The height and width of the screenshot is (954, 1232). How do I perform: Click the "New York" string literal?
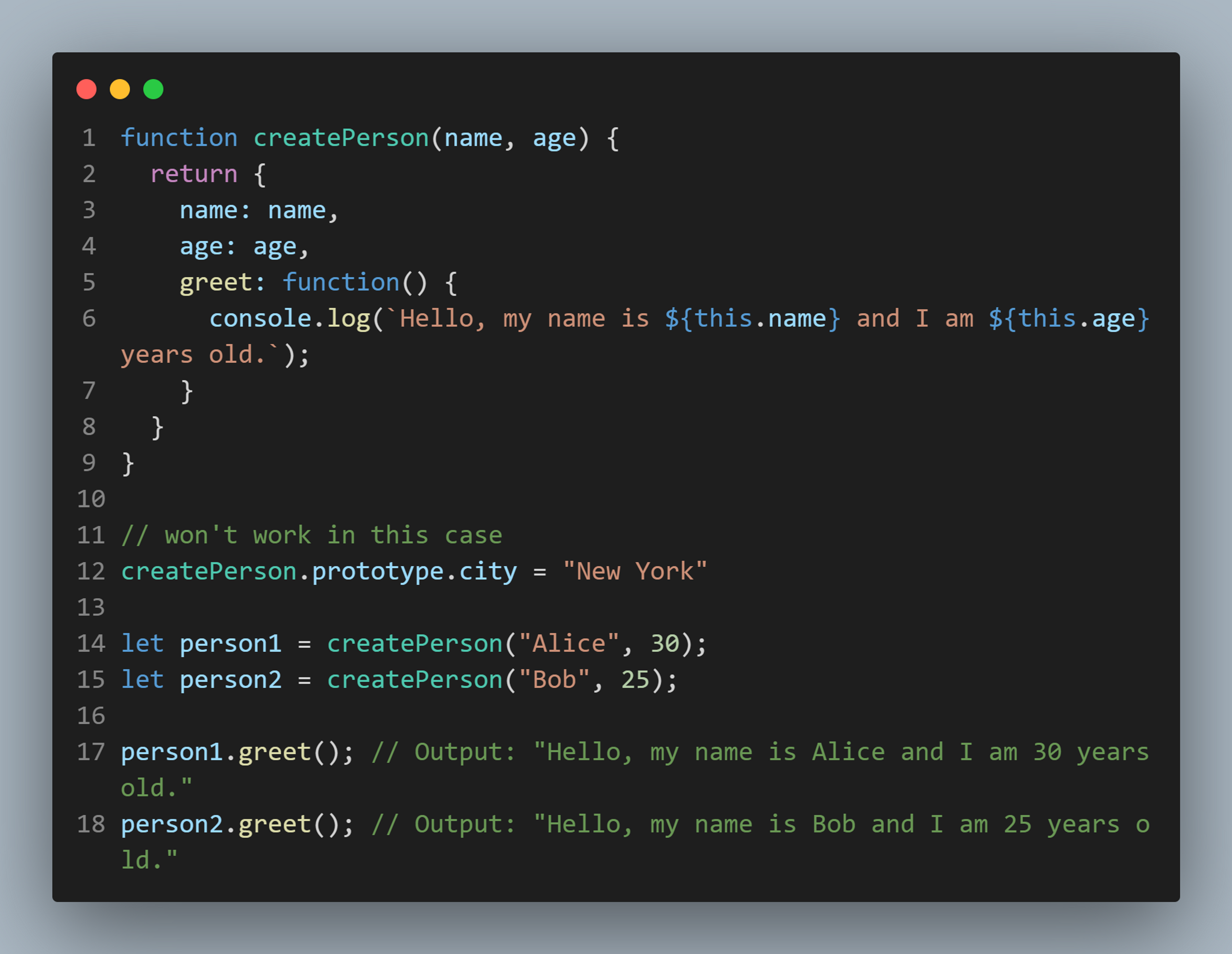click(635, 572)
